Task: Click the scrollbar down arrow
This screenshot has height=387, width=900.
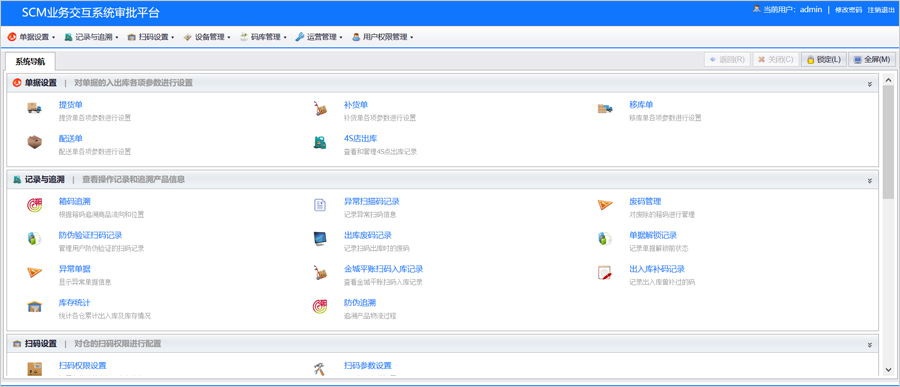Action: (889, 369)
